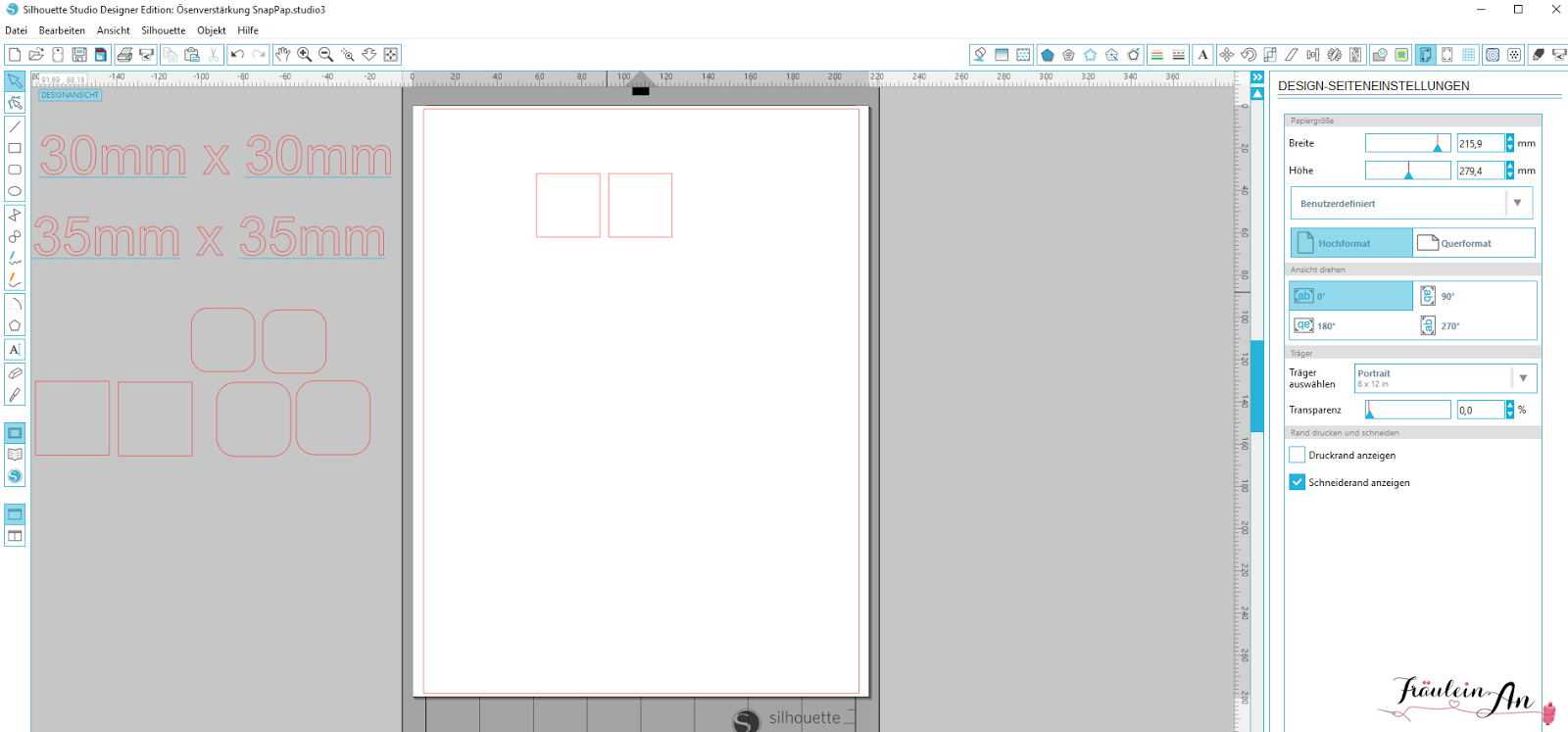
Task: Open a file with the folder icon
Action: pos(36,55)
